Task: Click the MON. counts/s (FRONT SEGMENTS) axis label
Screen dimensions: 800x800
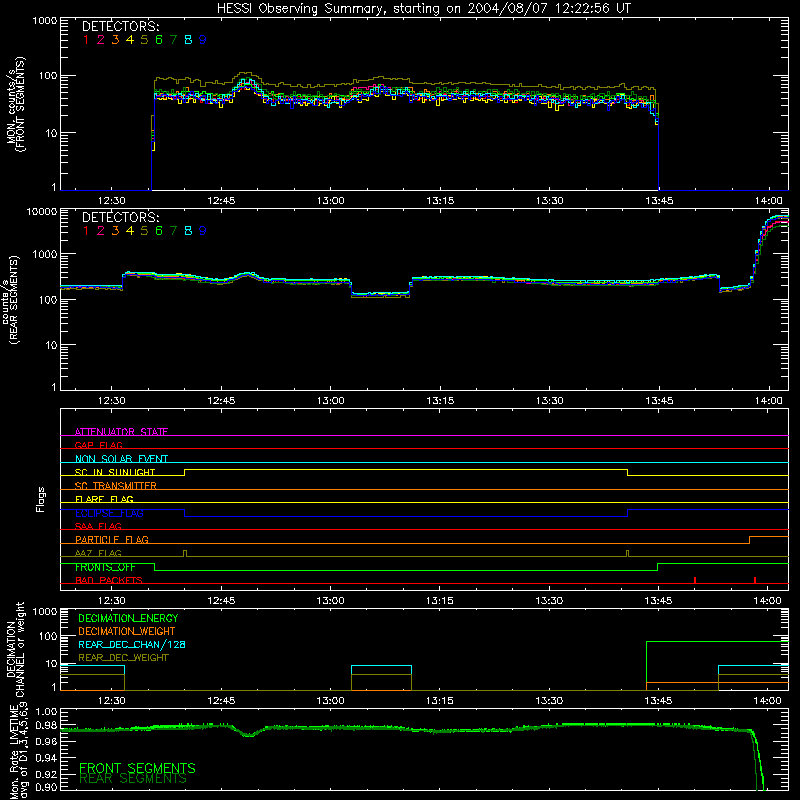Action: pyautogui.click(x=15, y=105)
